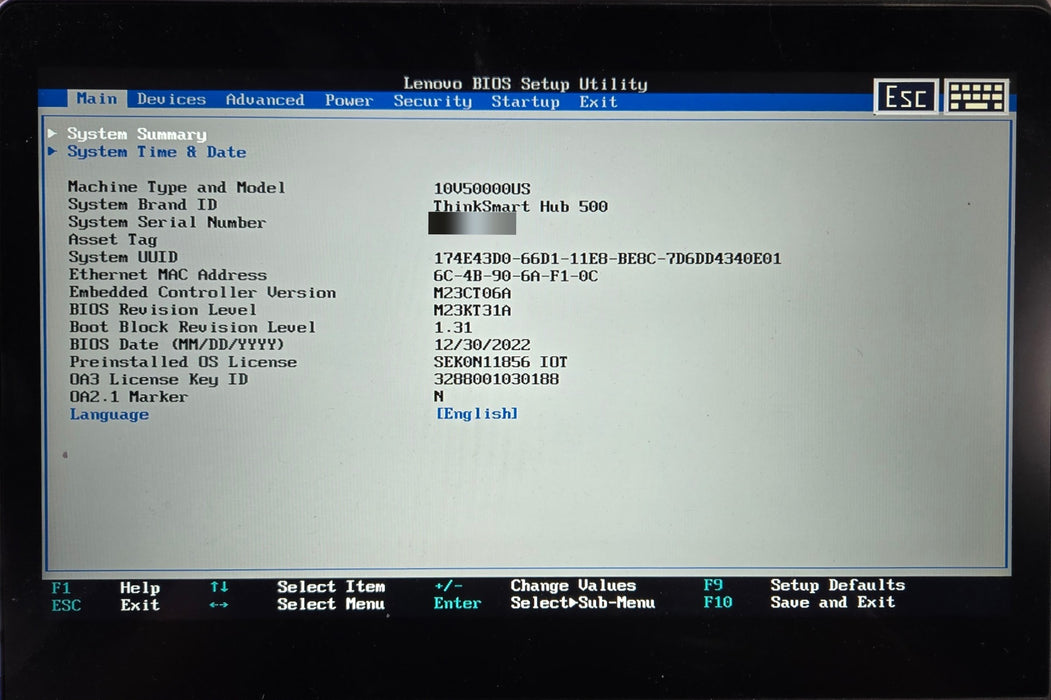Click the arrow beside System Summary

click(52, 133)
